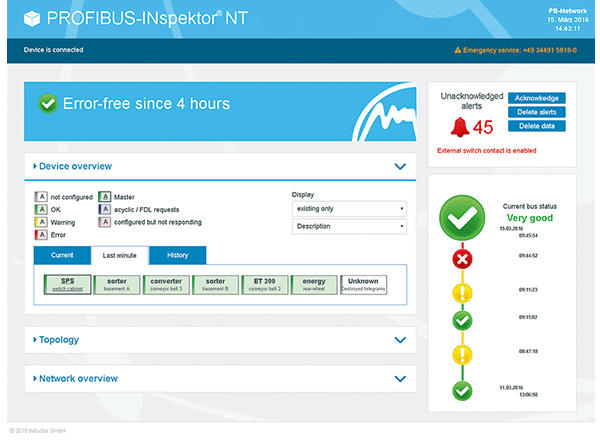Open the 'existing only' display dropdown
The width and height of the screenshot is (600, 440).
pyautogui.click(x=349, y=209)
